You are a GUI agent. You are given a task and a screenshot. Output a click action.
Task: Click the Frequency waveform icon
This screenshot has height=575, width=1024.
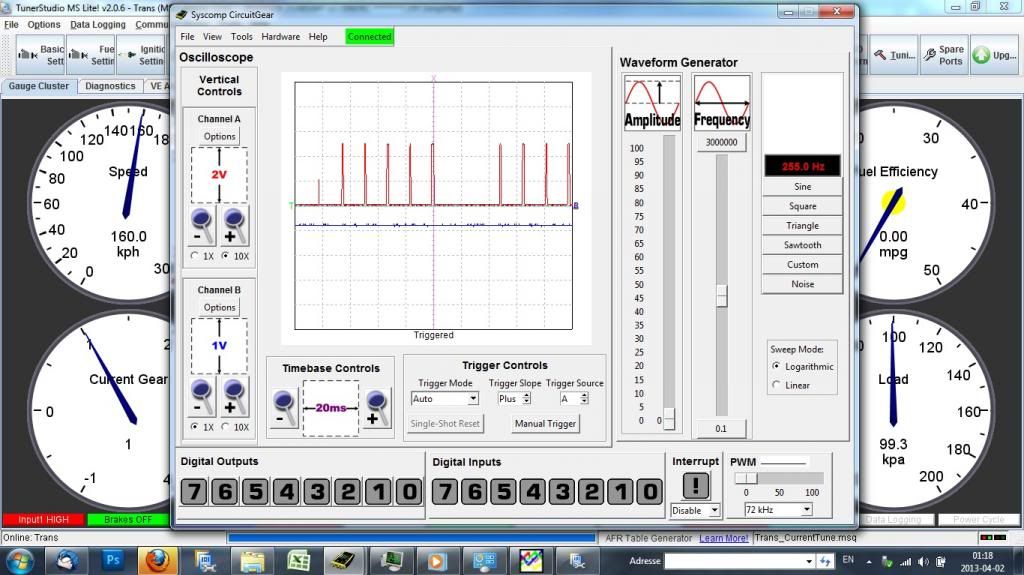722,103
